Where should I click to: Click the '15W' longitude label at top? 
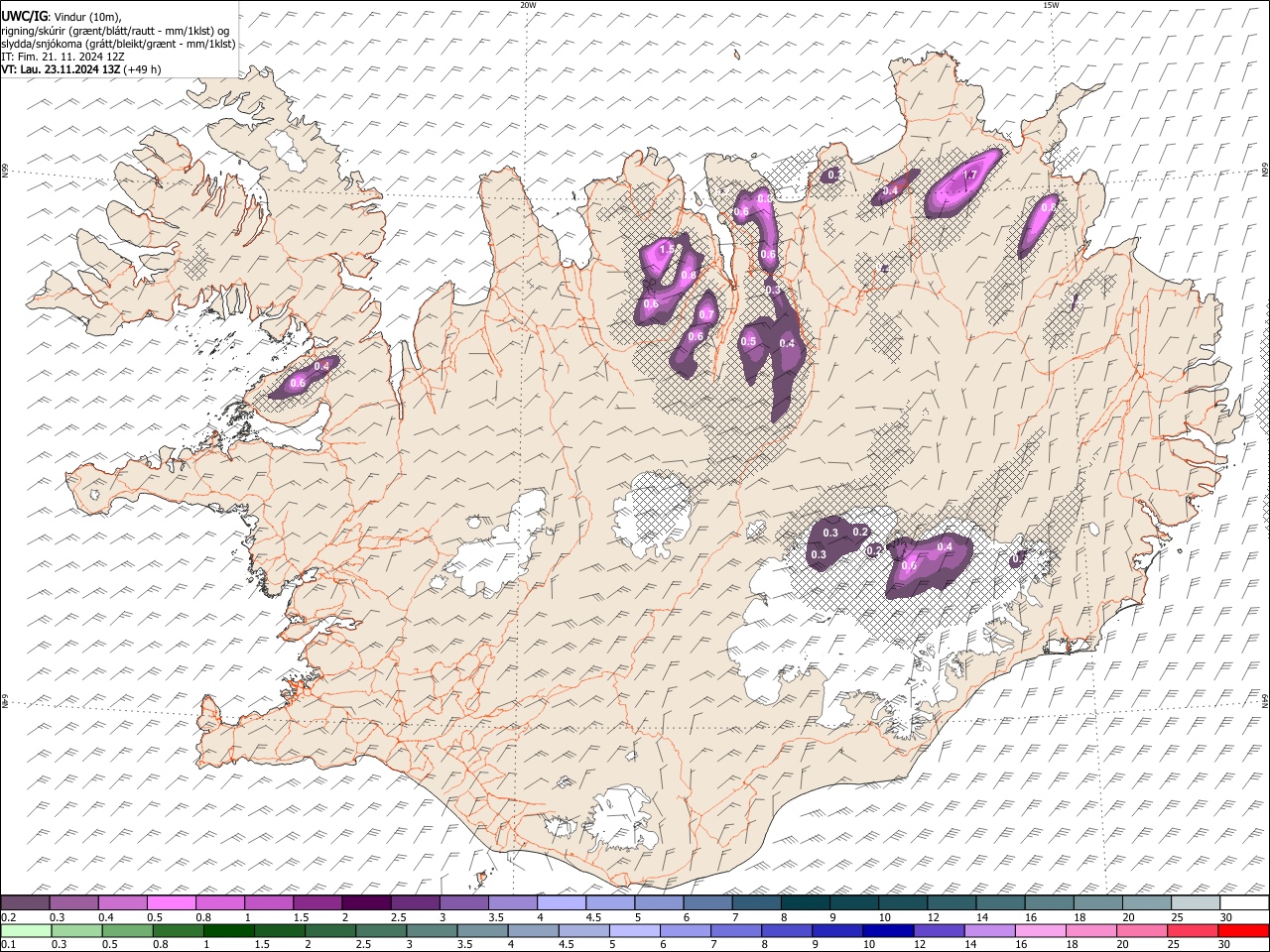pyautogui.click(x=1050, y=5)
